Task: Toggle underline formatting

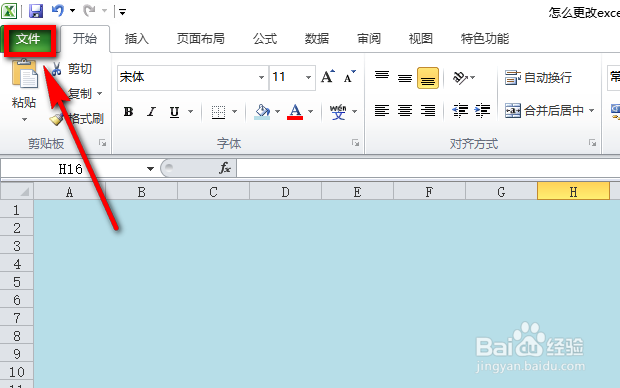Action: pyautogui.click(x=174, y=112)
